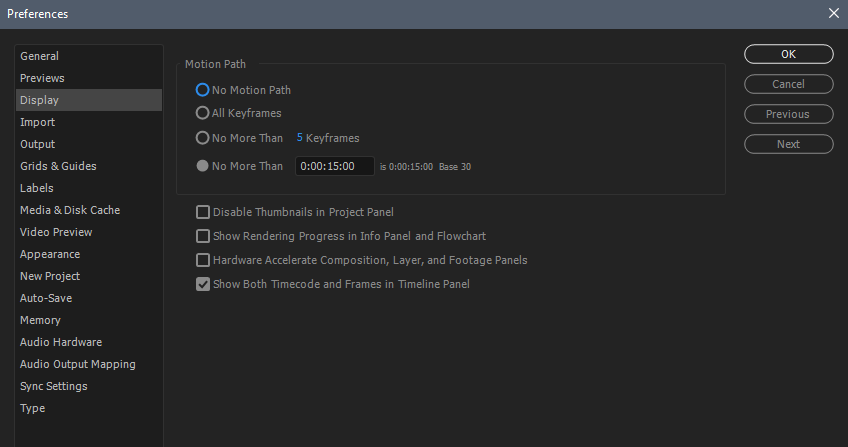This screenshot has height=447, width=848.
Task: Enable Disable Thumbnails in Project Panel
Action: (x=203, y=212)
